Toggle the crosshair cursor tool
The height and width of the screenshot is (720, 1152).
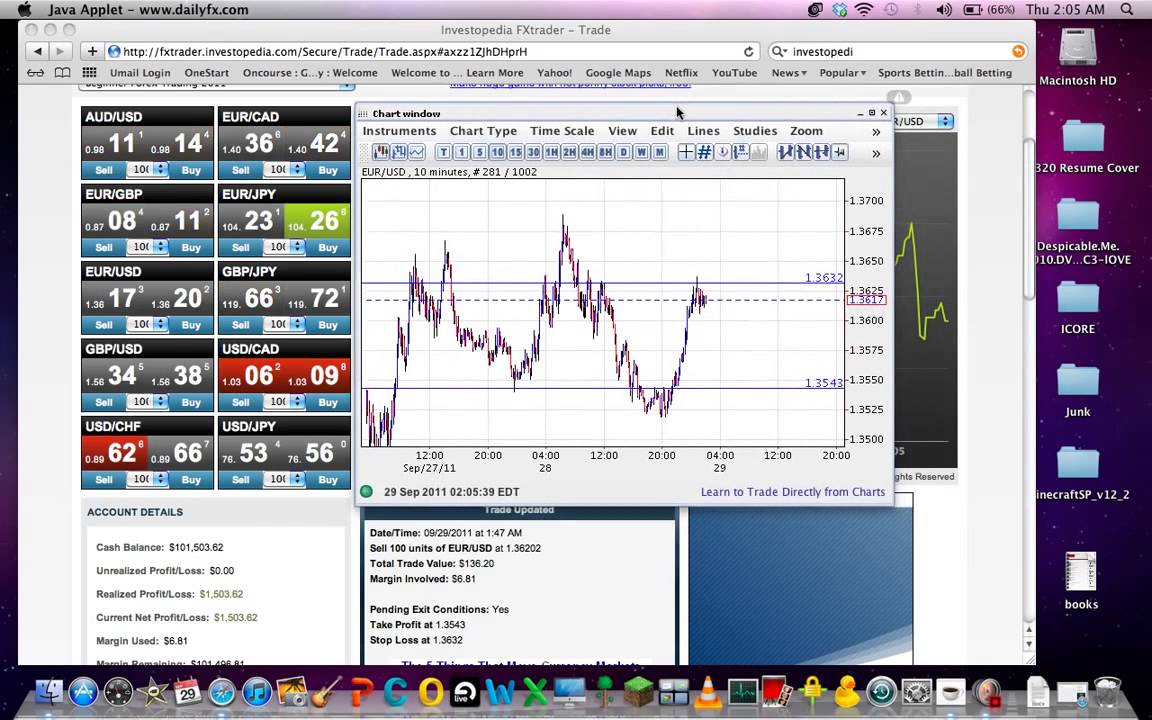685,152
